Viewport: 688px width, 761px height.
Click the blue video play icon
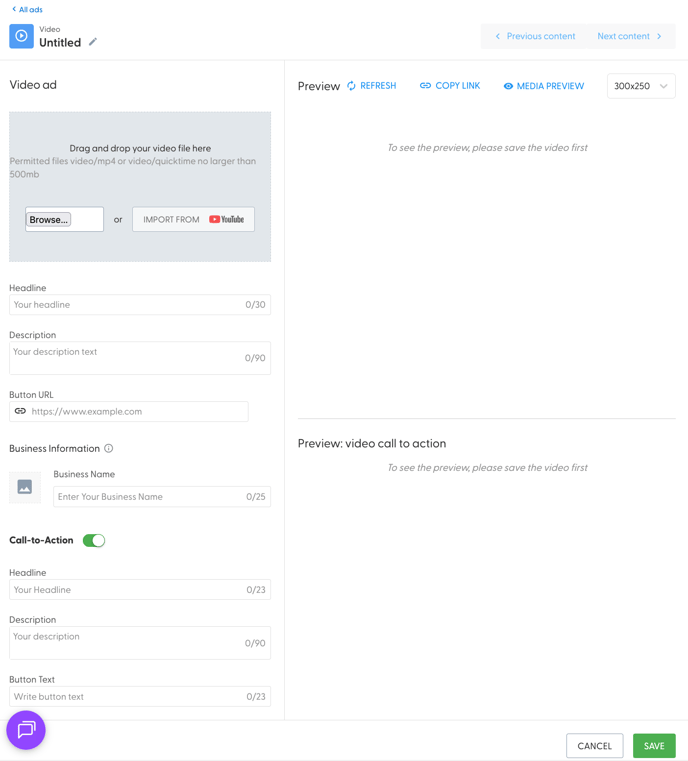click(x=21, y=36)
